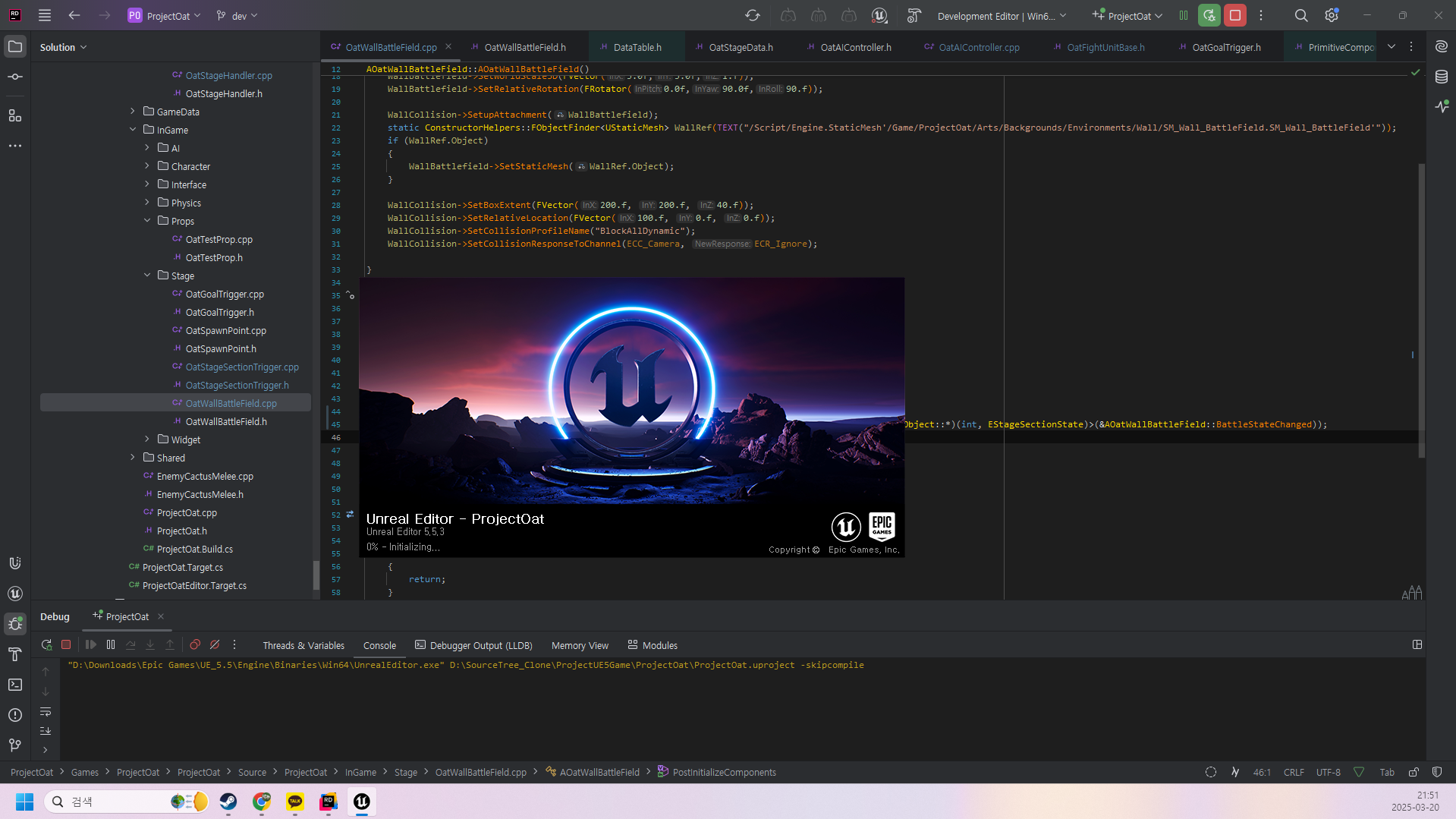Image resolution: width=1456 pixels, height=819 pixels.
Task: Rerun debug session in Debug panel
Action: tap(46, 644)
